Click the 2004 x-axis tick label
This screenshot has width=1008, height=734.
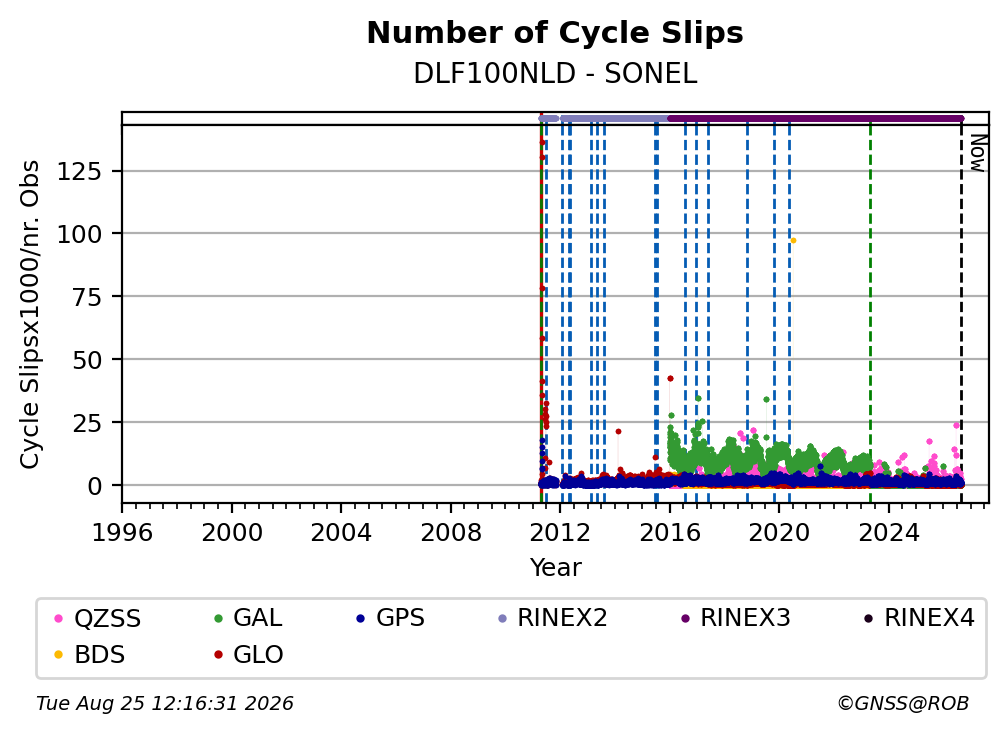pos(341,532)
